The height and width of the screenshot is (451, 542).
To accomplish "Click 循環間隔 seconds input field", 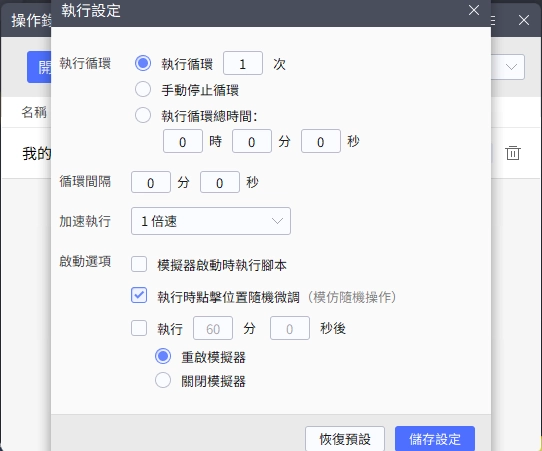I will (220, 182).
